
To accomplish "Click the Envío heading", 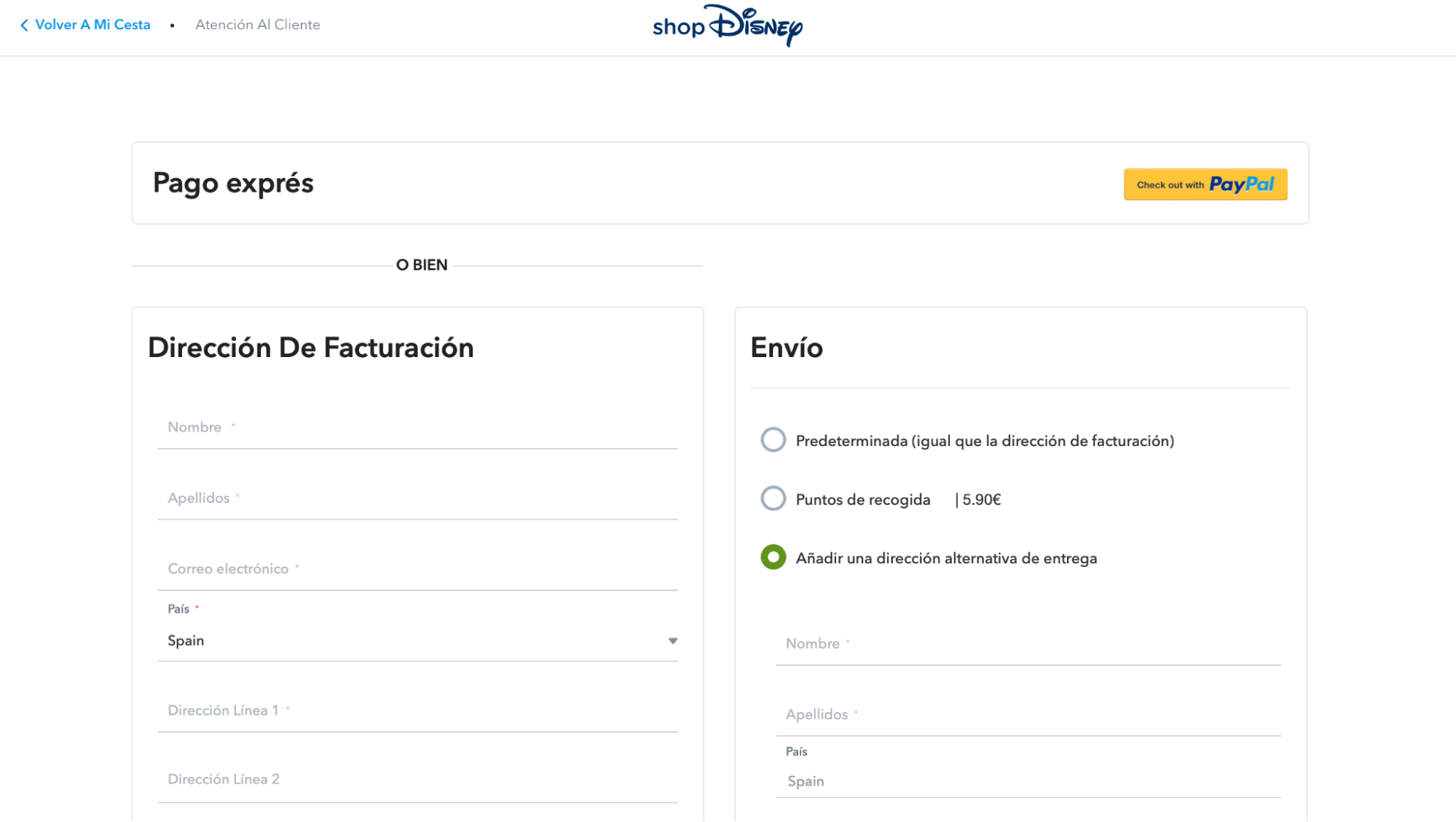I will (787, 348).
